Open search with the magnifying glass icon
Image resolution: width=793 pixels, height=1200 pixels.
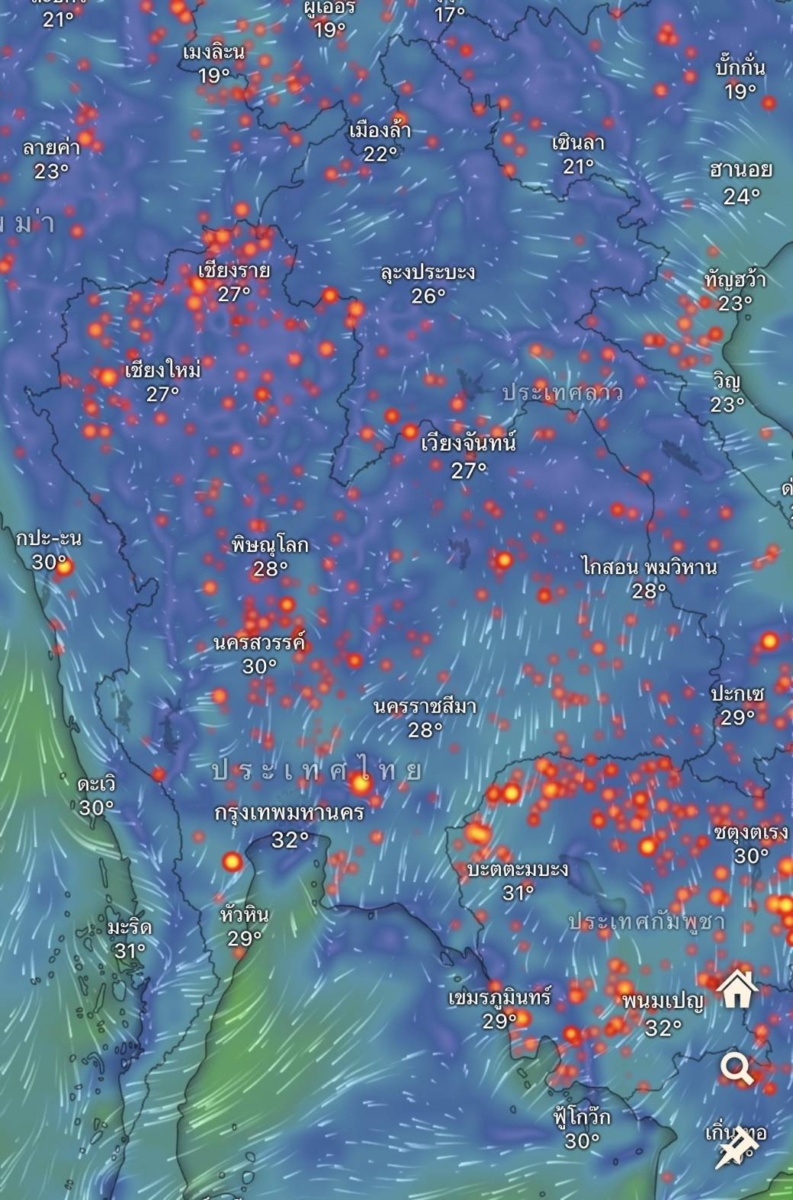737,1069
